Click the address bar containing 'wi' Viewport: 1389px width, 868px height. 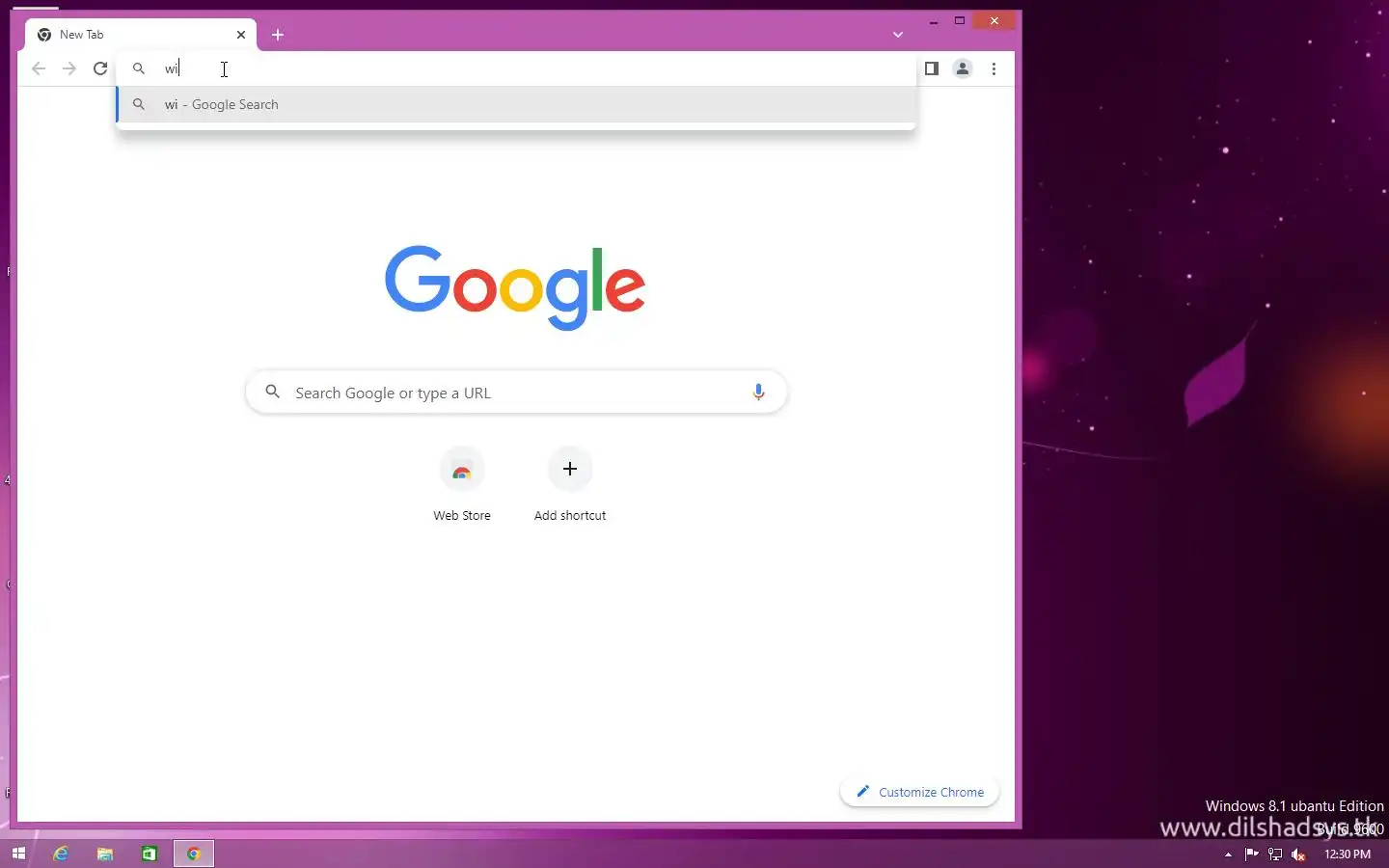click(516, 68)
